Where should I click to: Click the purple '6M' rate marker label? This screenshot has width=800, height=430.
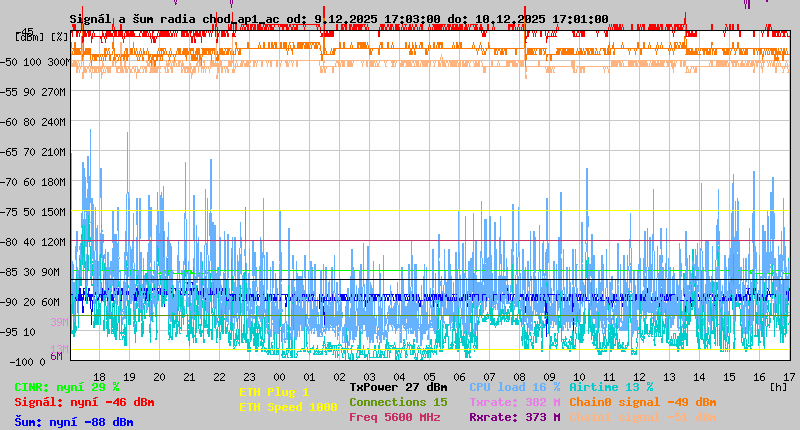point(56,356)
